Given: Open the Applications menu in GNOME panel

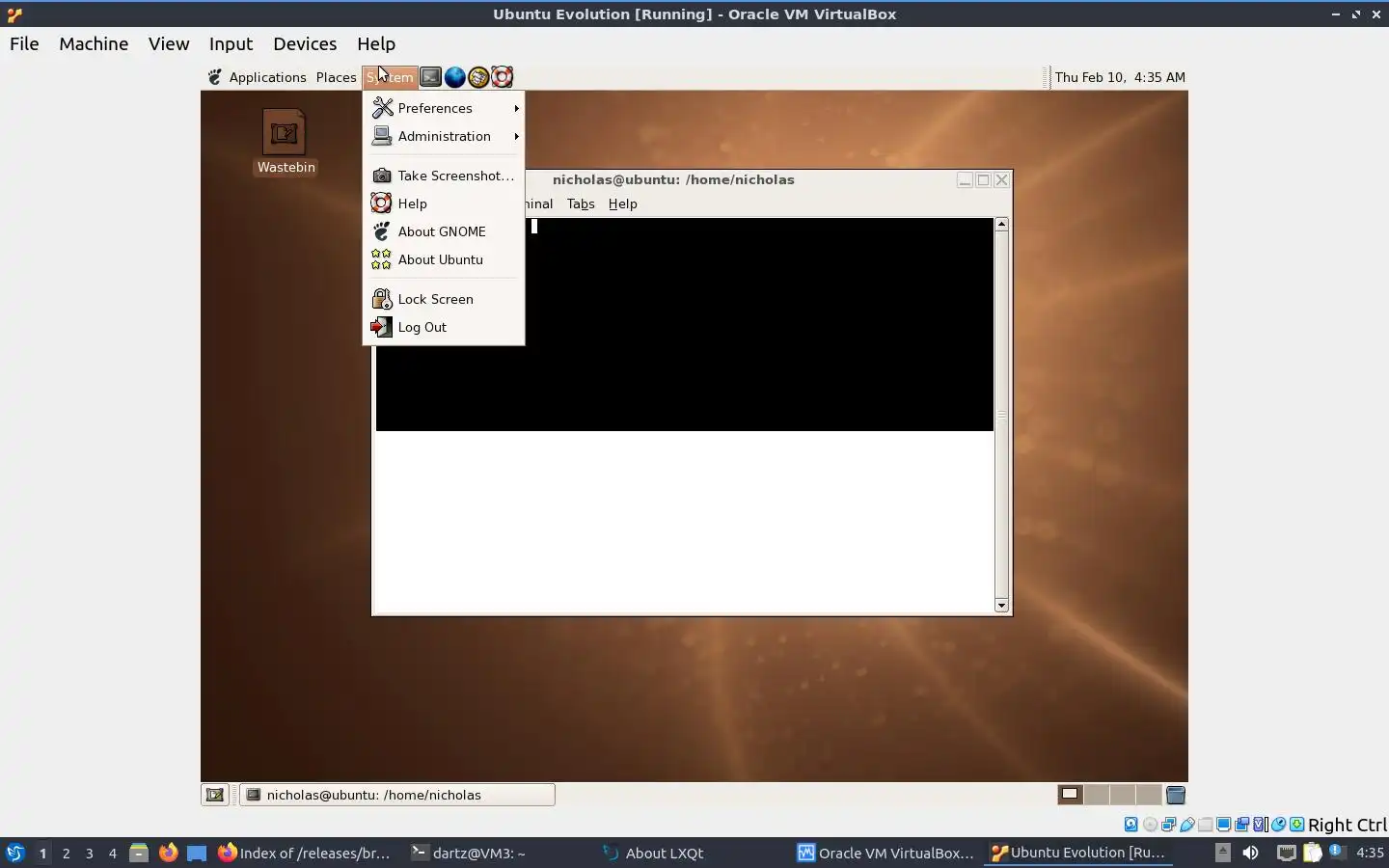Looking at the screenshot, I should pyautogui.click(x=267, y=77).
